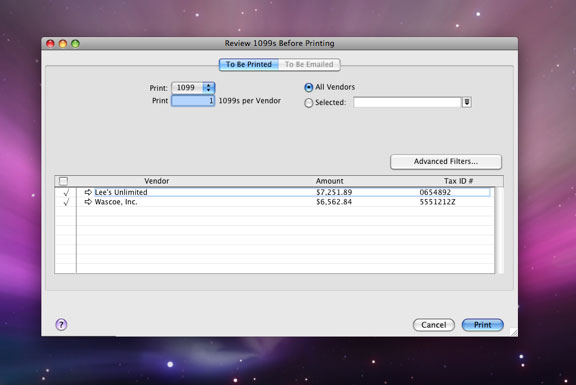Viewport: 576px width, 385px height.
Task: Choose the Selected radio button
Action: [x=309, y=103]
